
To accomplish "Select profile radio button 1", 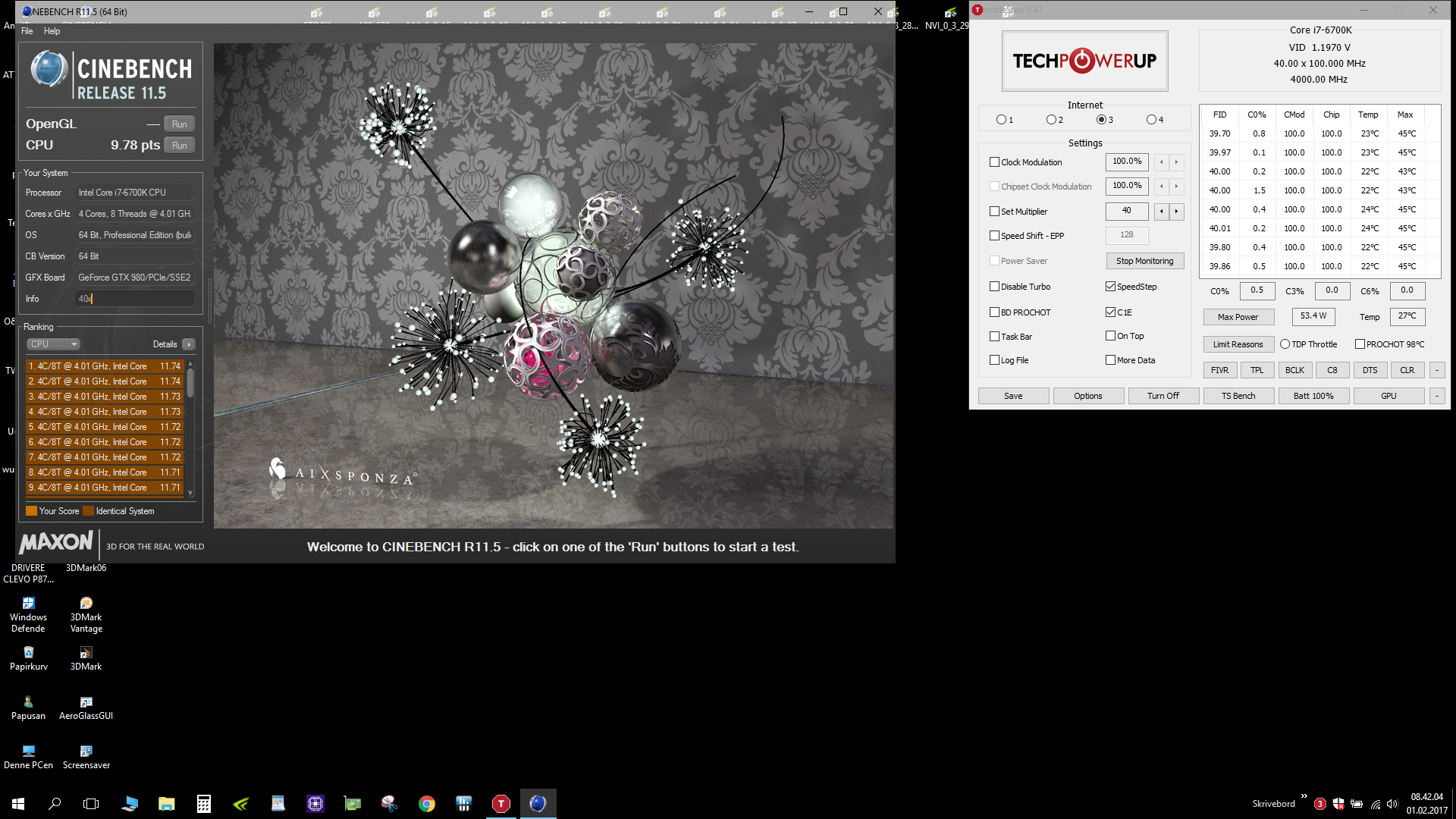I will tap(1001, 120).
